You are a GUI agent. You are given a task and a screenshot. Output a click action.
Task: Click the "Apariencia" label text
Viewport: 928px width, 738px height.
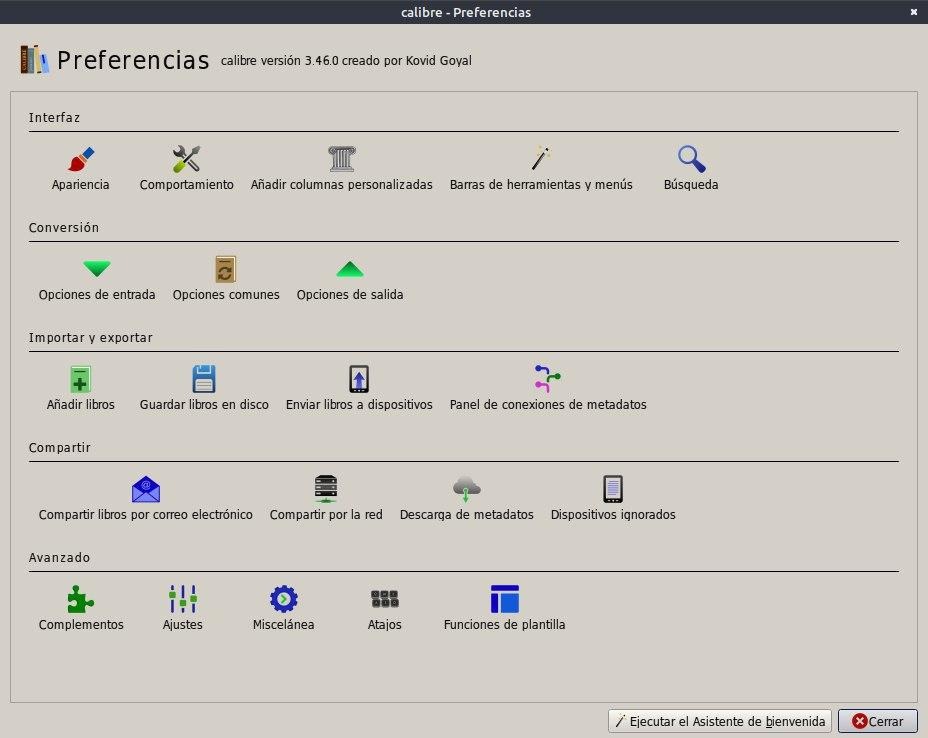click(80, 185)
